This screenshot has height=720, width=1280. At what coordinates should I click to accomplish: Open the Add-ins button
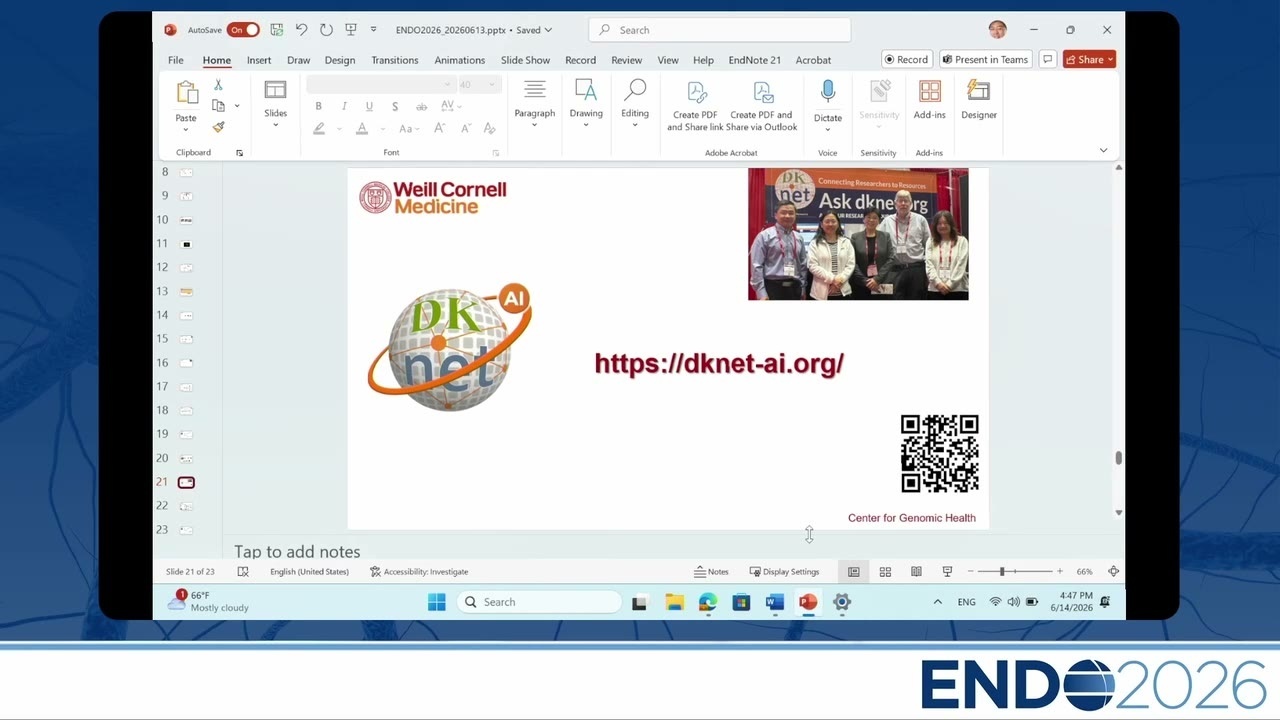click(x=930, y=101)
